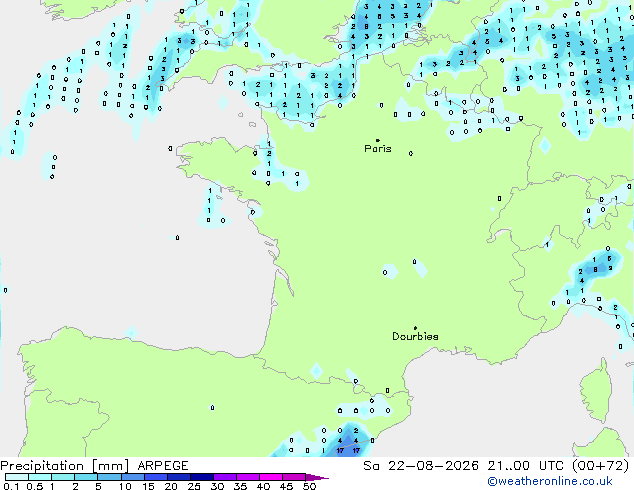The height and width of the screenshot is (490, 634).
Task: Pick the 20–25 mm legend color
Action: pos(178,477)
